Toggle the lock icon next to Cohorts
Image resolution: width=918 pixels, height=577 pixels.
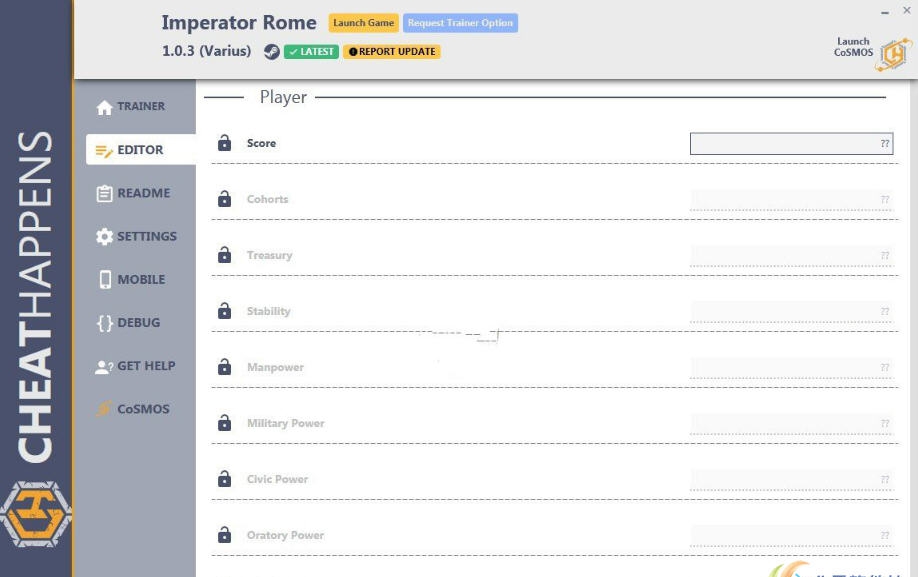pos(224,199)
